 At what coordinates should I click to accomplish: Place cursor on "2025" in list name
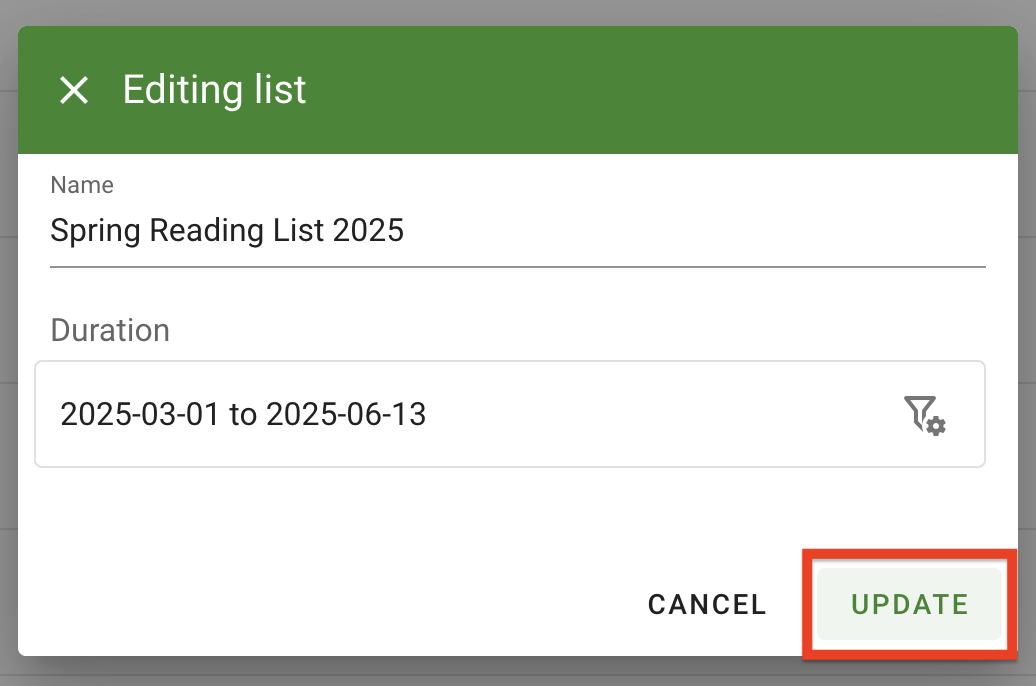[x=368, y=232]
